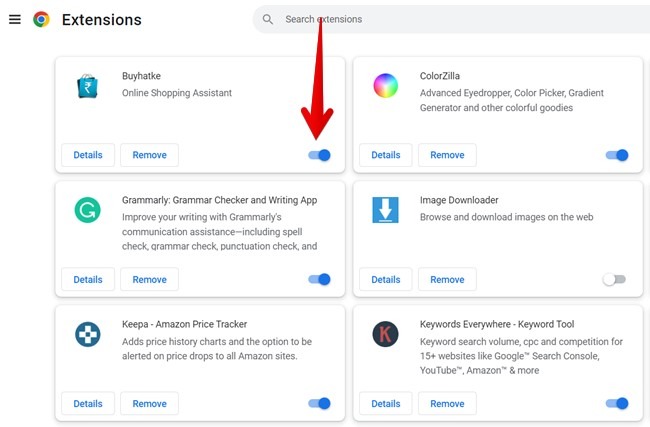The image size is (650, 427).
Task: Open the hamburger main menu
Action: (x=15, y=19)
